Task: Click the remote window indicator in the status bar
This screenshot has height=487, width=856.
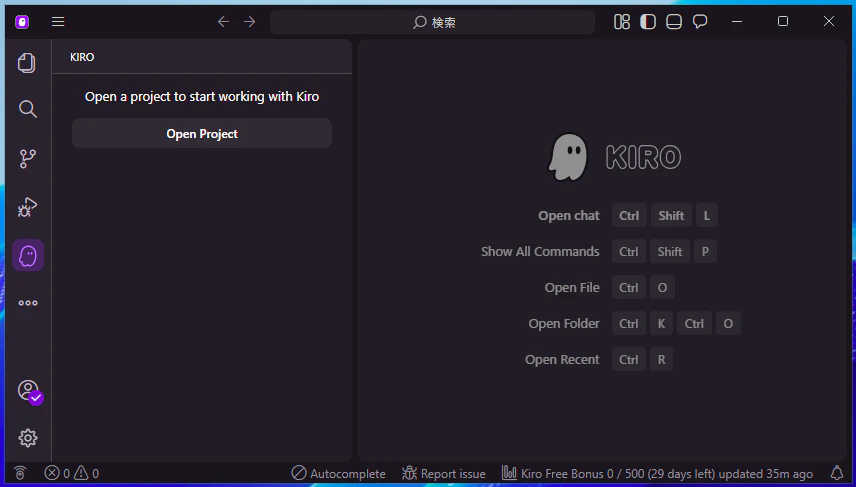Action: (x=20, y=473)
